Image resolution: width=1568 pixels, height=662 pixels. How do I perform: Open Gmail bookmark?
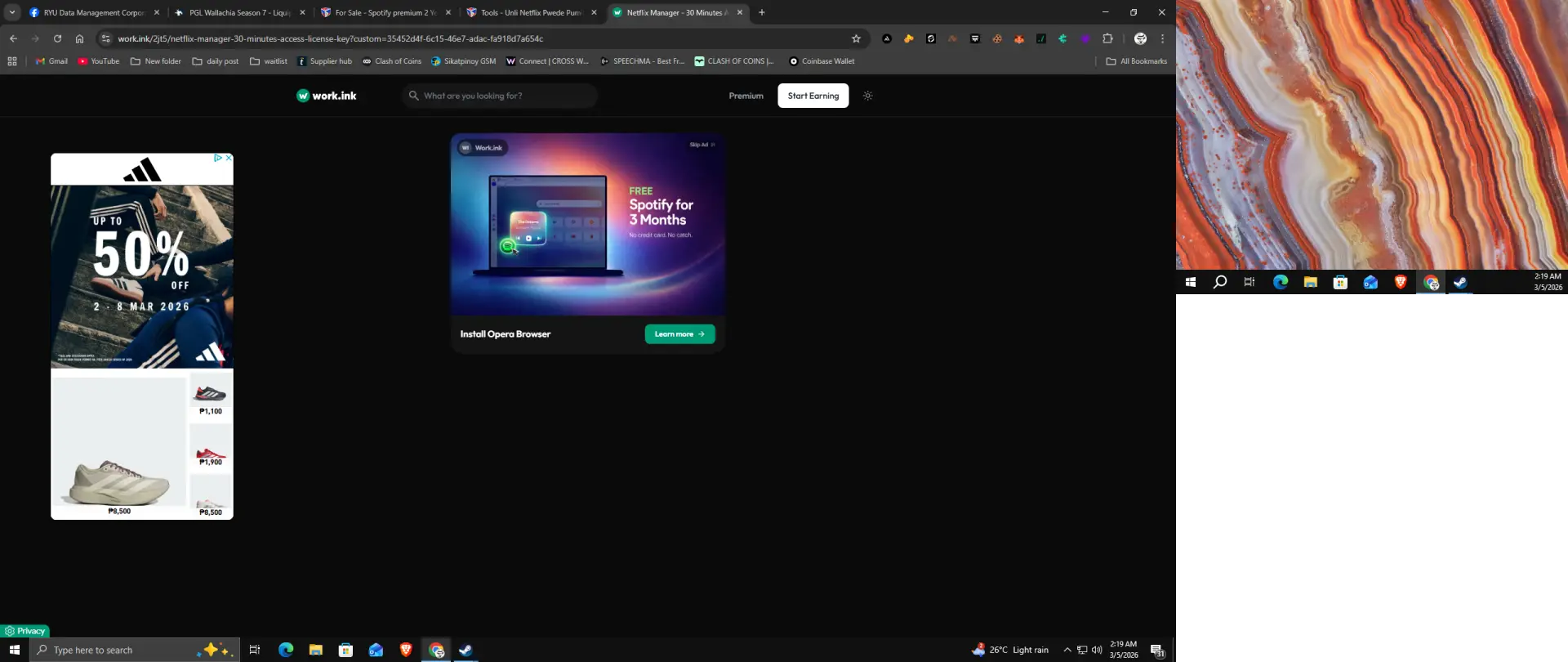click(51, 61)
